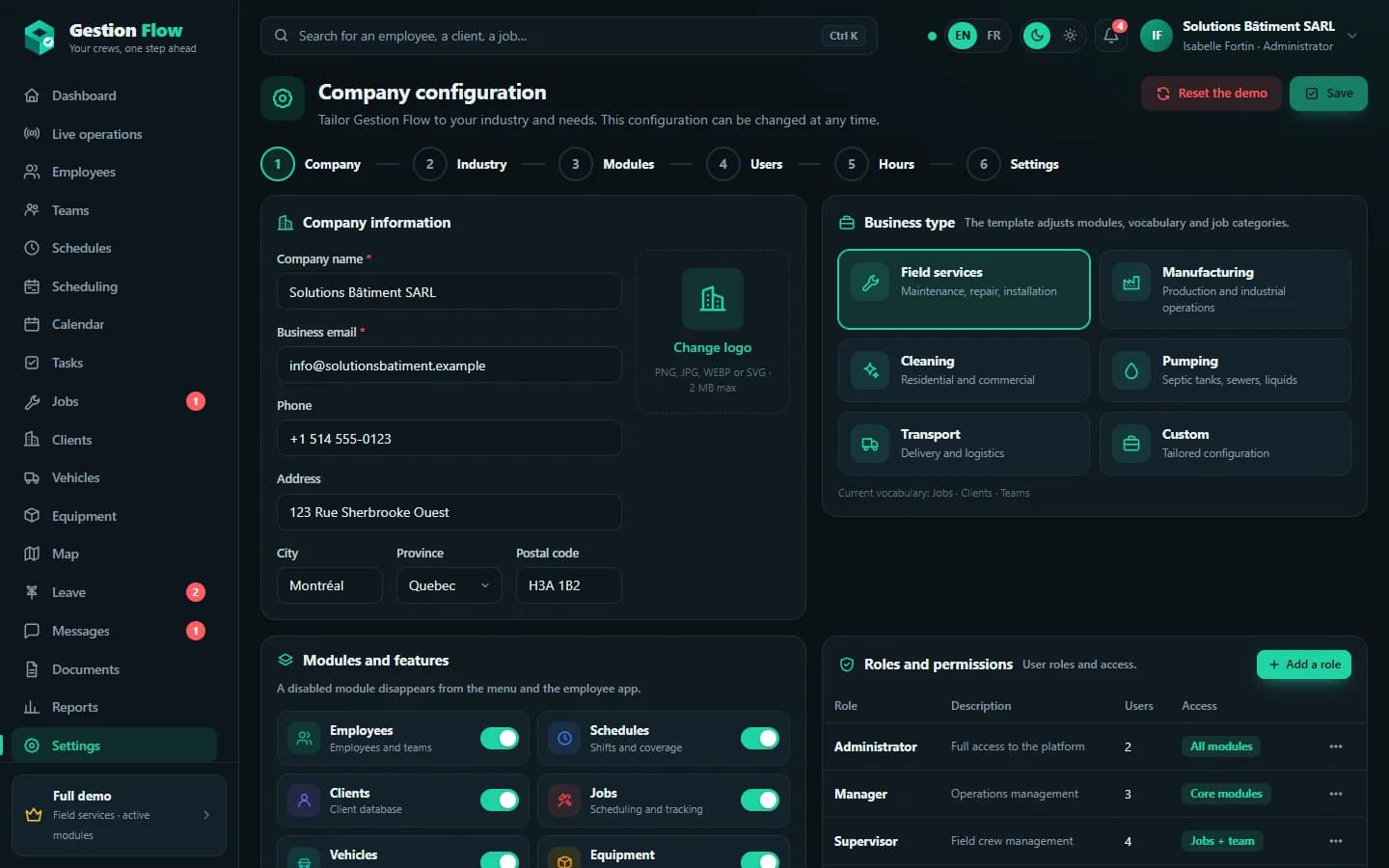Click the Change logo building icon
1389x868 pixels.
tap(713, 299)
